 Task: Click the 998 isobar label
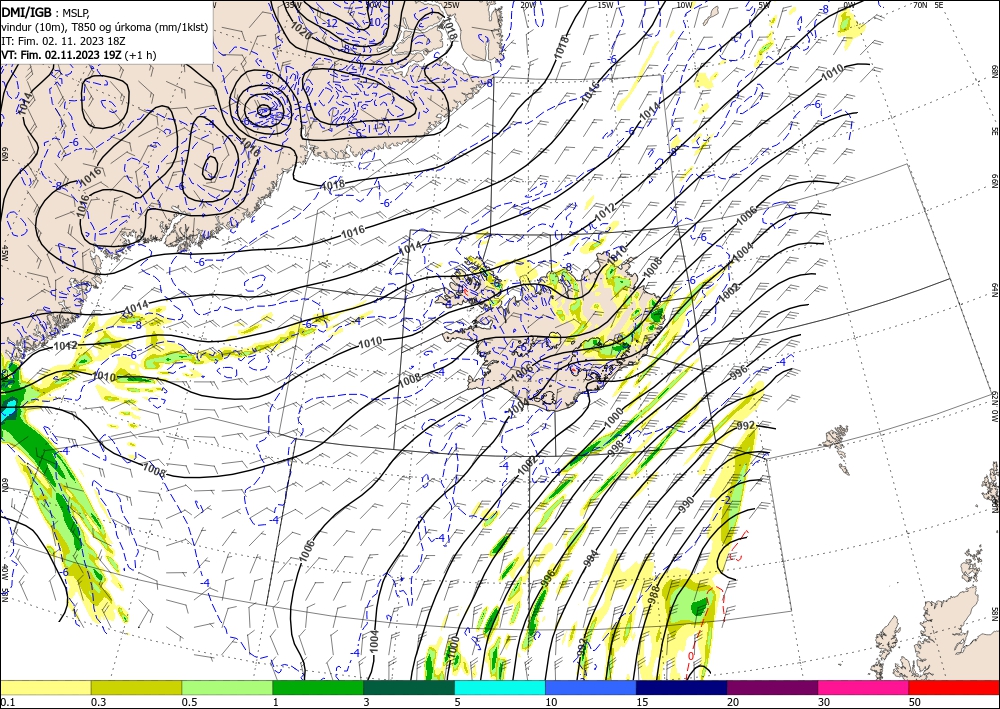(615, 449)
